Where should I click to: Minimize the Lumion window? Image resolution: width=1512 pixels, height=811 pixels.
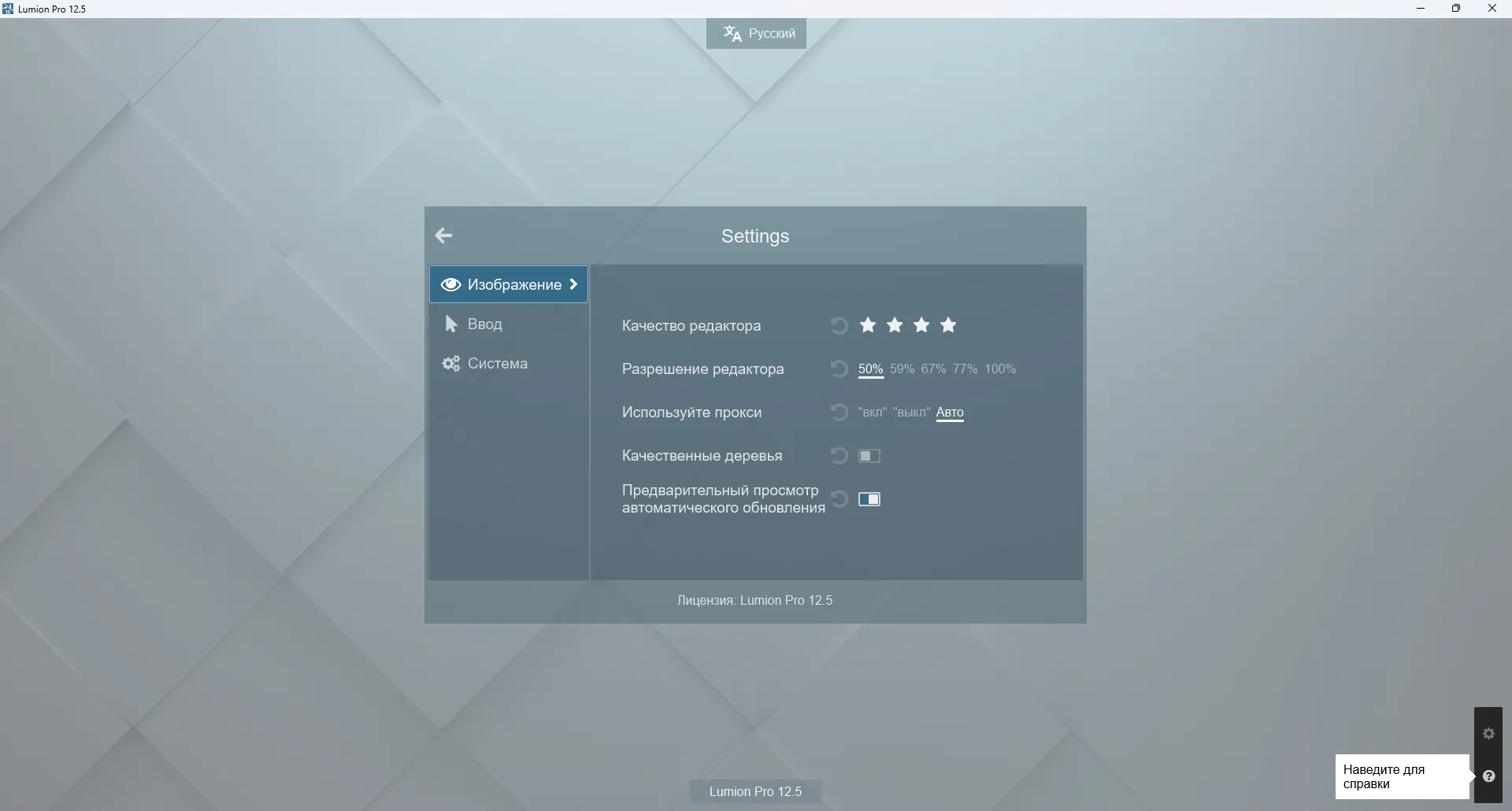(x=1421, y=9)
